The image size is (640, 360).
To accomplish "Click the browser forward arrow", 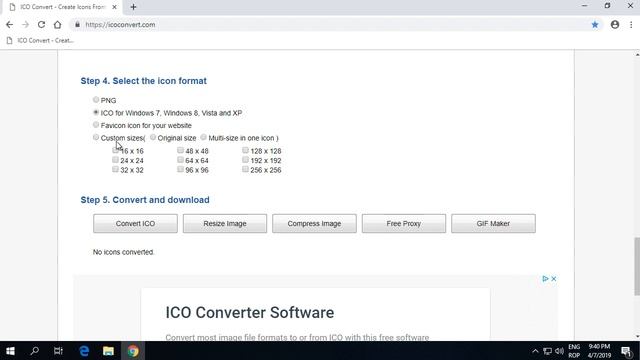I will point(25,24).
